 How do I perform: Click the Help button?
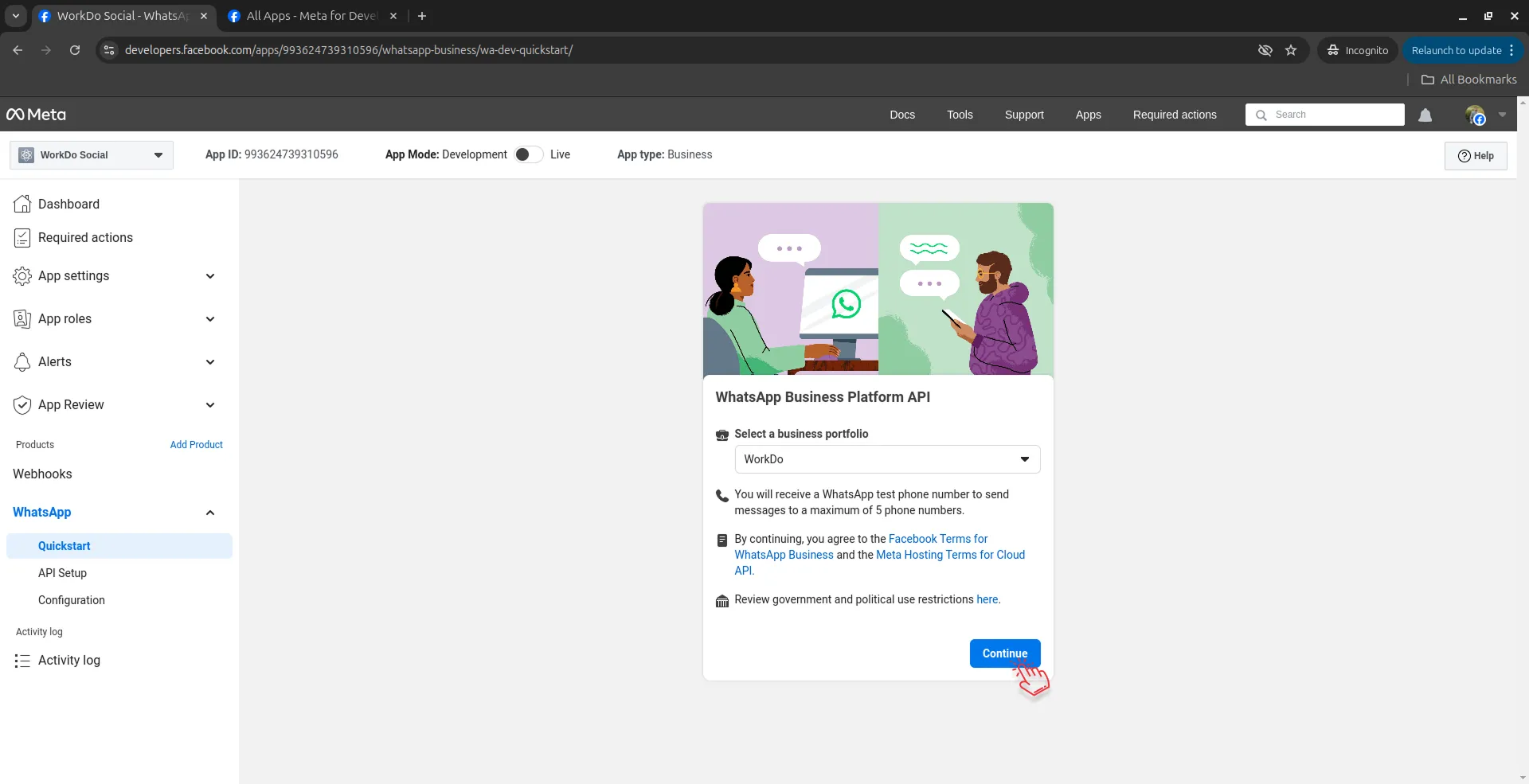click(1476, 156)
